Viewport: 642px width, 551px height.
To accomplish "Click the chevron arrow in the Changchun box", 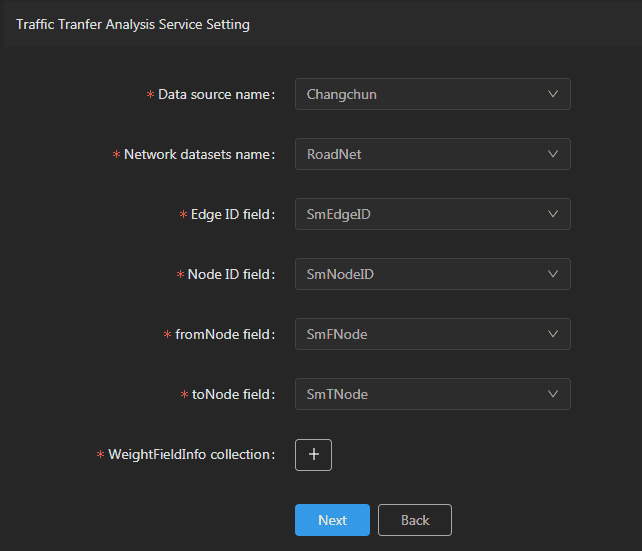I will click(x=553, y=94).
